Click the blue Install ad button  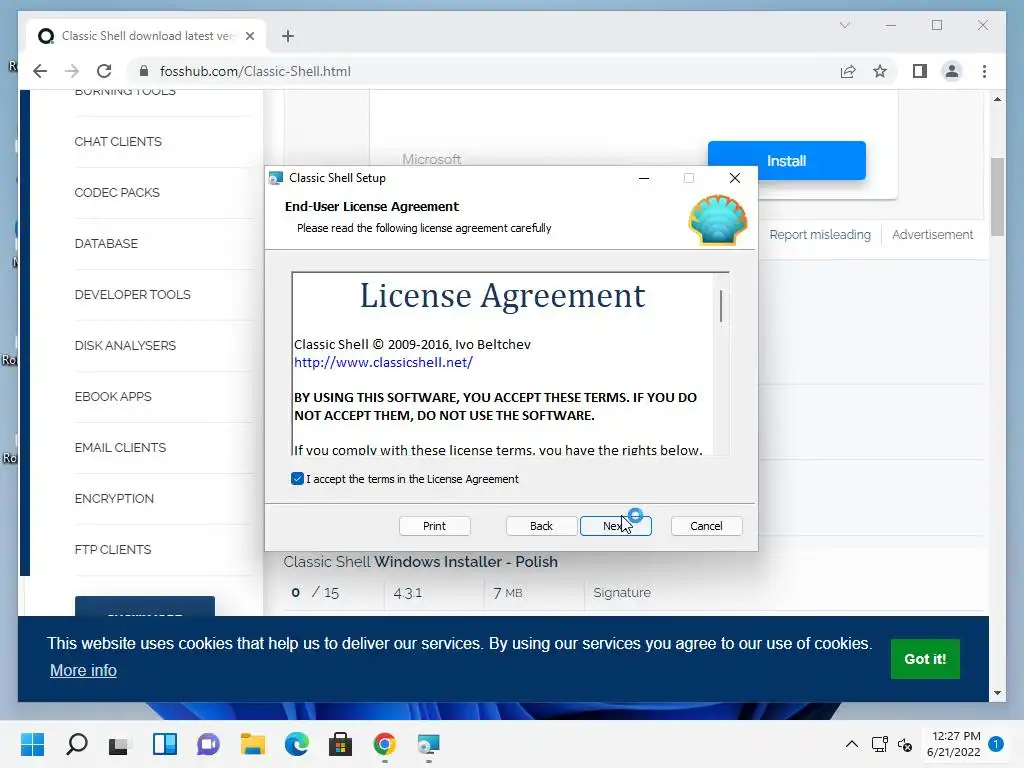(x=786, y=161)
